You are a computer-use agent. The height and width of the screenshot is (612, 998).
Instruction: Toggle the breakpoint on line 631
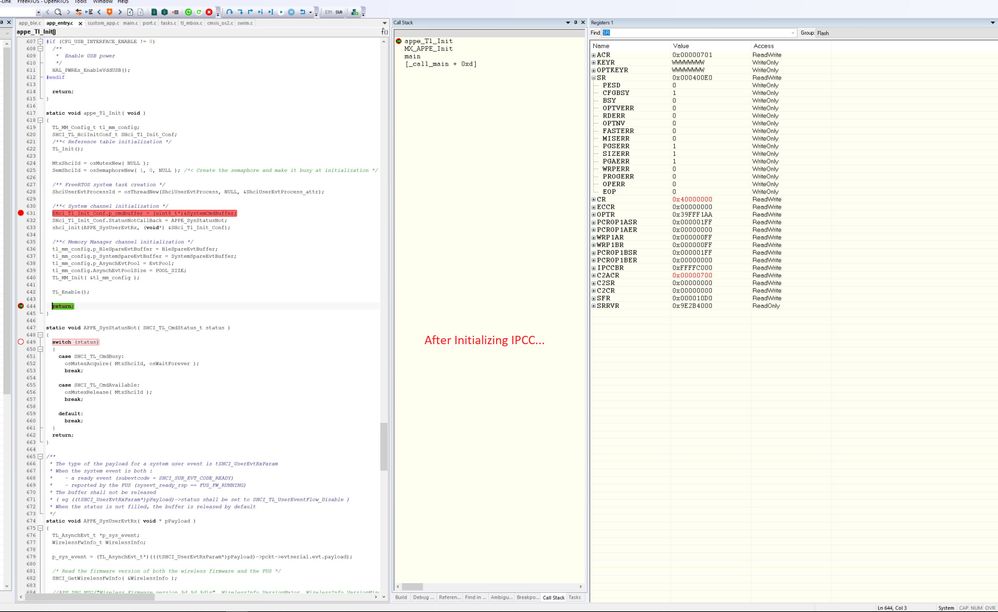(20, 214)
